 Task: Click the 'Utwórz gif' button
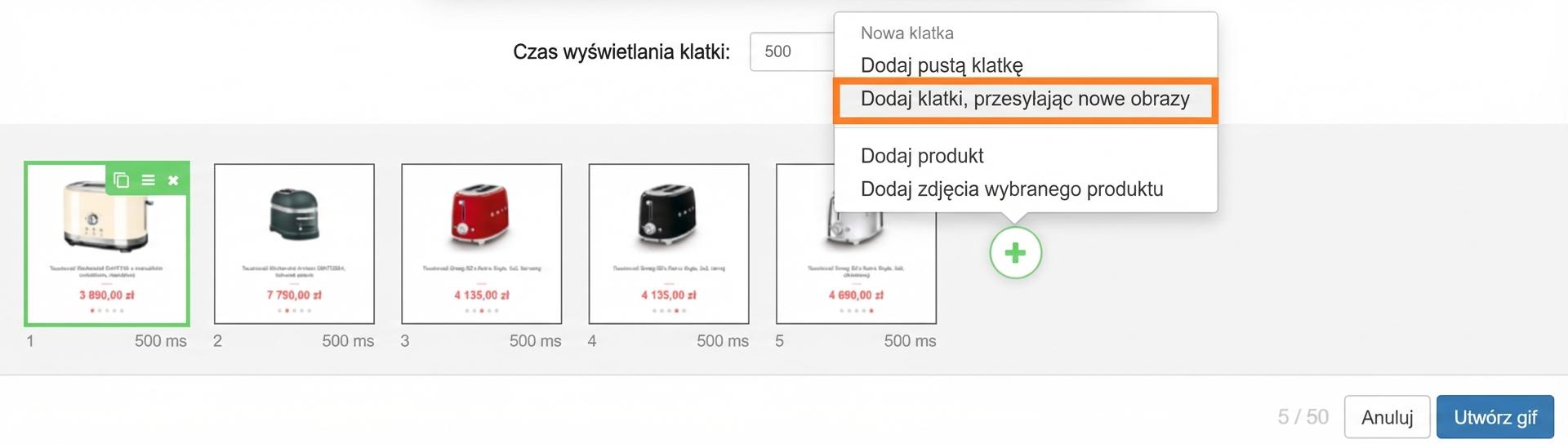point(1495,418)
